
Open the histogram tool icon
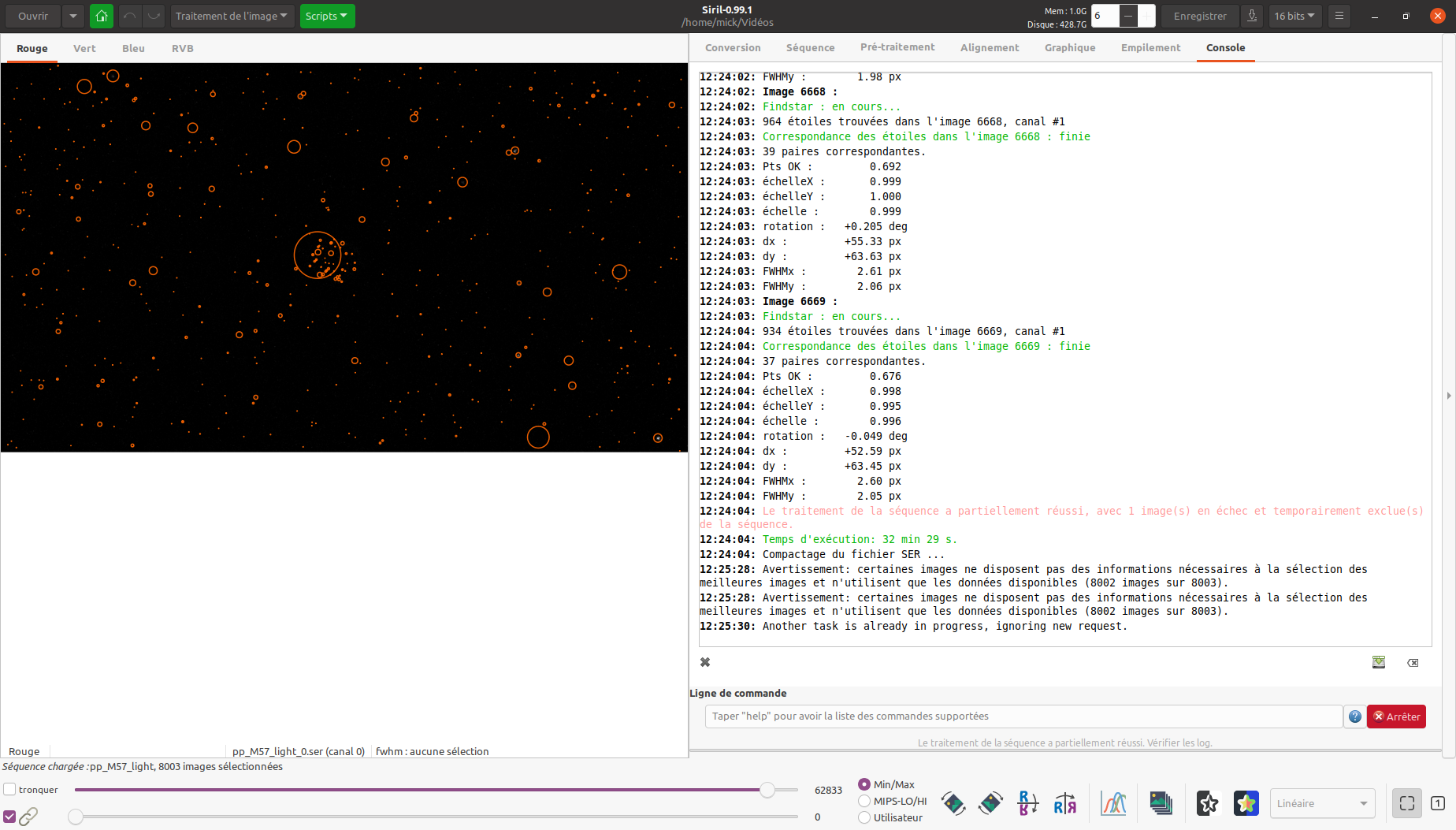click(x=1113, y=803)
